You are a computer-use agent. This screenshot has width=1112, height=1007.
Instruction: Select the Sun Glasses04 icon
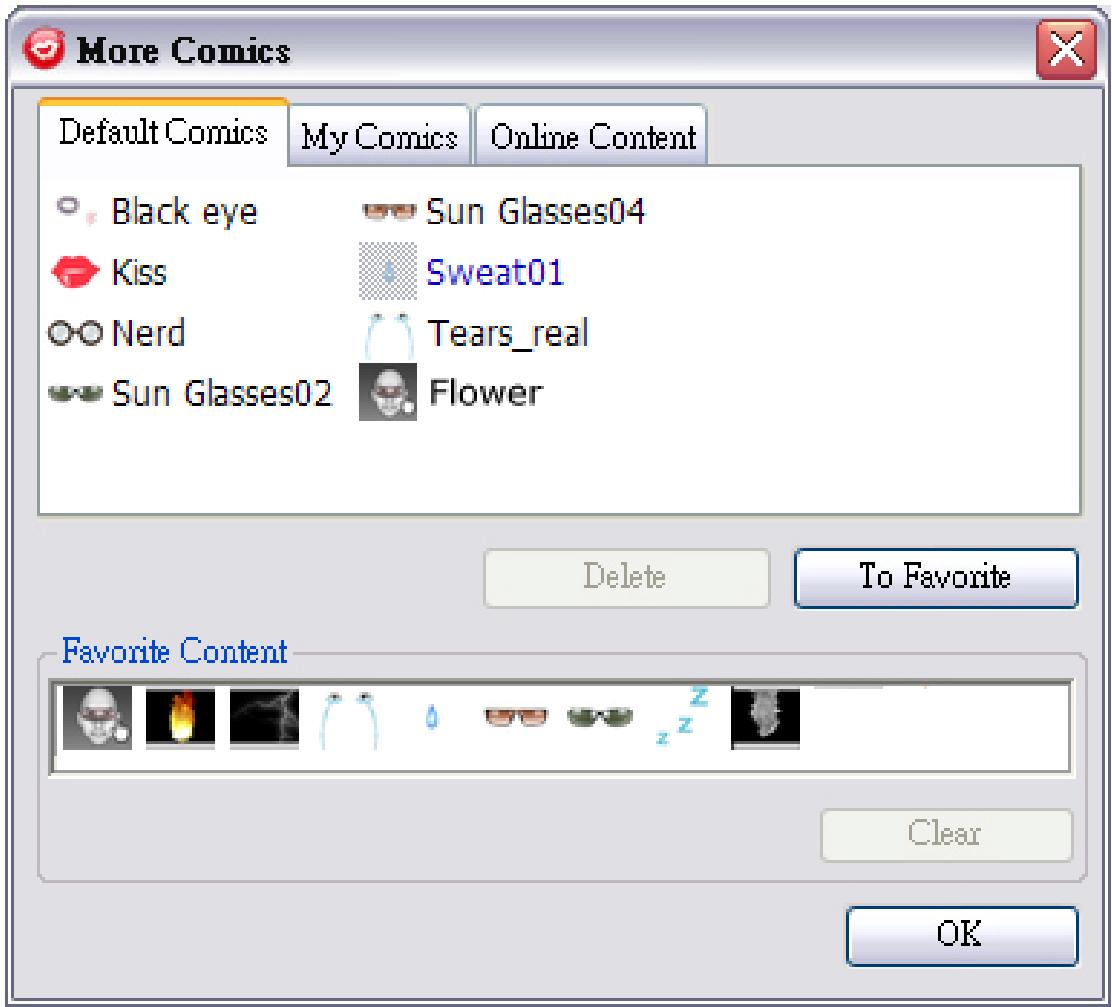click(x=388, y=211)
